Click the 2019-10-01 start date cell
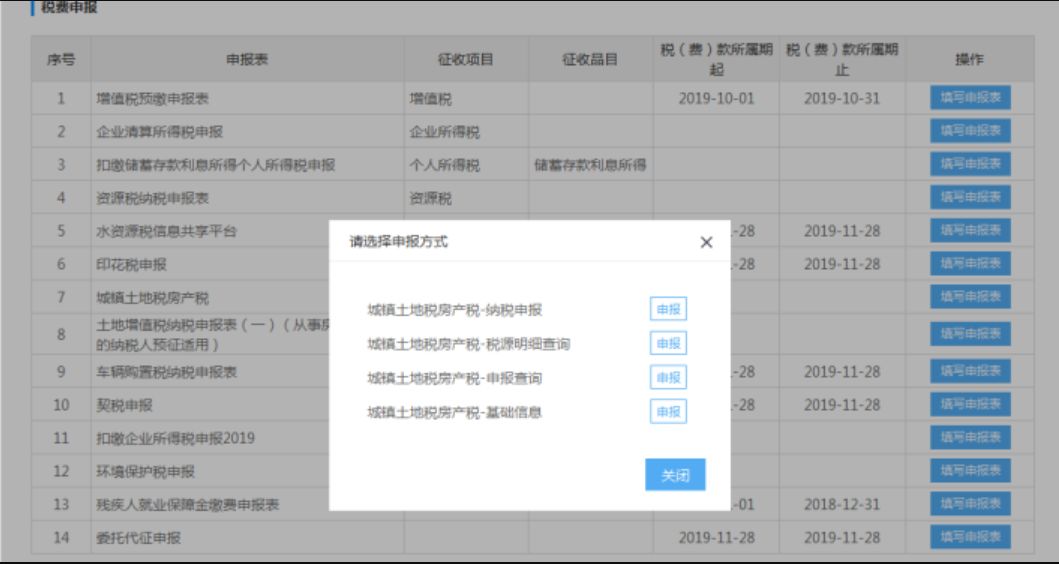Image resolution: width=1059 pixels, height=564 pixels. click(716, 99)
